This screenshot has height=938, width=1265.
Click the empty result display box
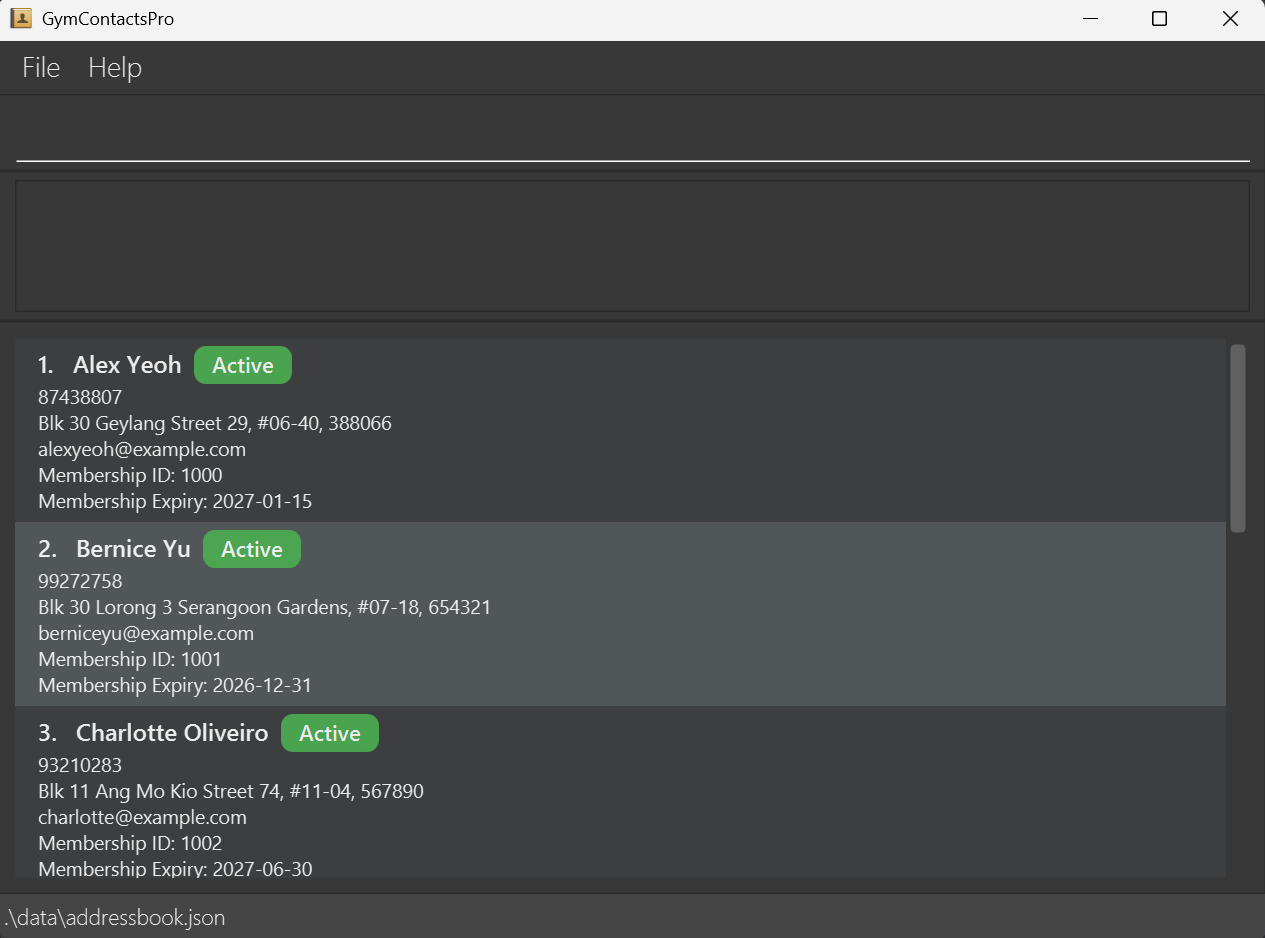632,246
